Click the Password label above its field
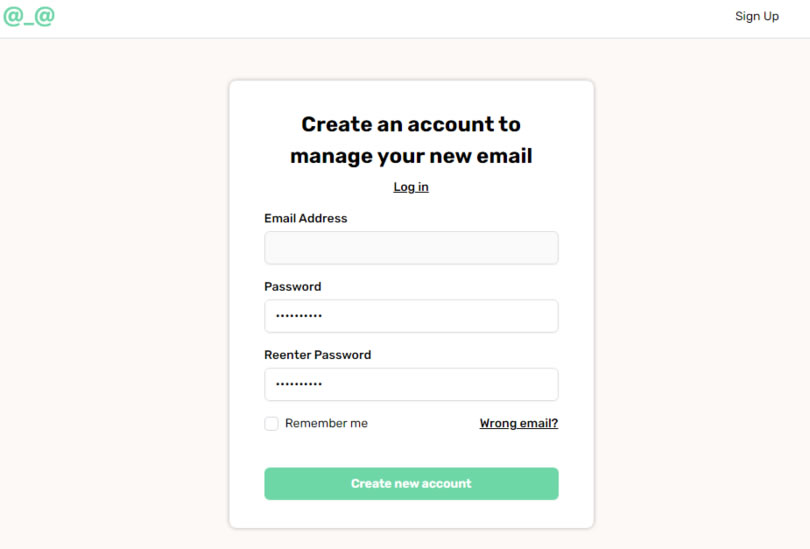This screenshot has height=549, width=810. (x=293, y=287)
